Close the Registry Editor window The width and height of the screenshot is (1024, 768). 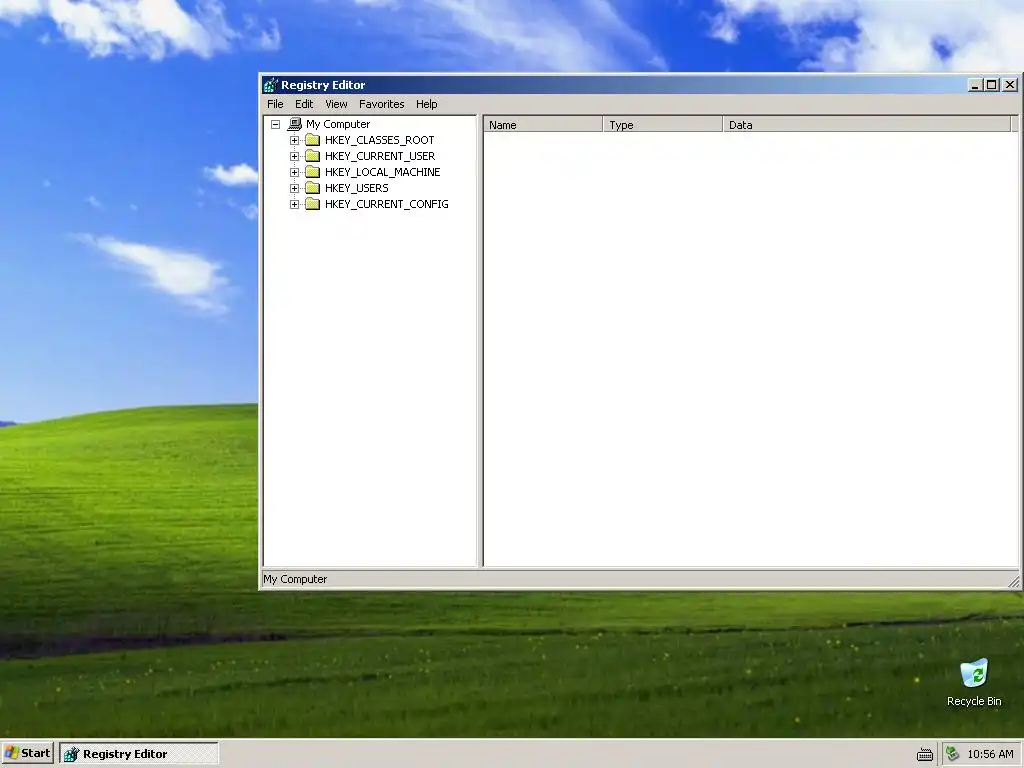pyautogui.click(x=1010, y=85)
